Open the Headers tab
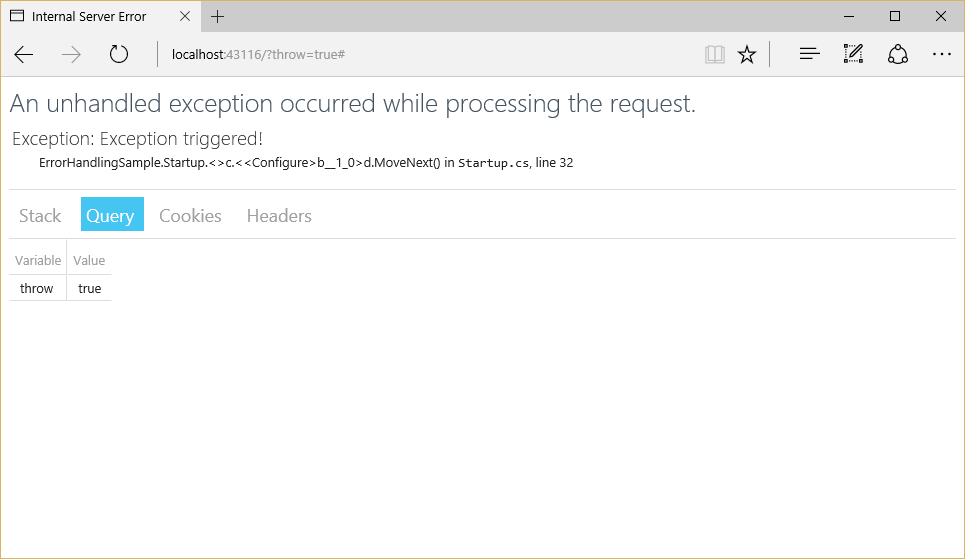 279,215
